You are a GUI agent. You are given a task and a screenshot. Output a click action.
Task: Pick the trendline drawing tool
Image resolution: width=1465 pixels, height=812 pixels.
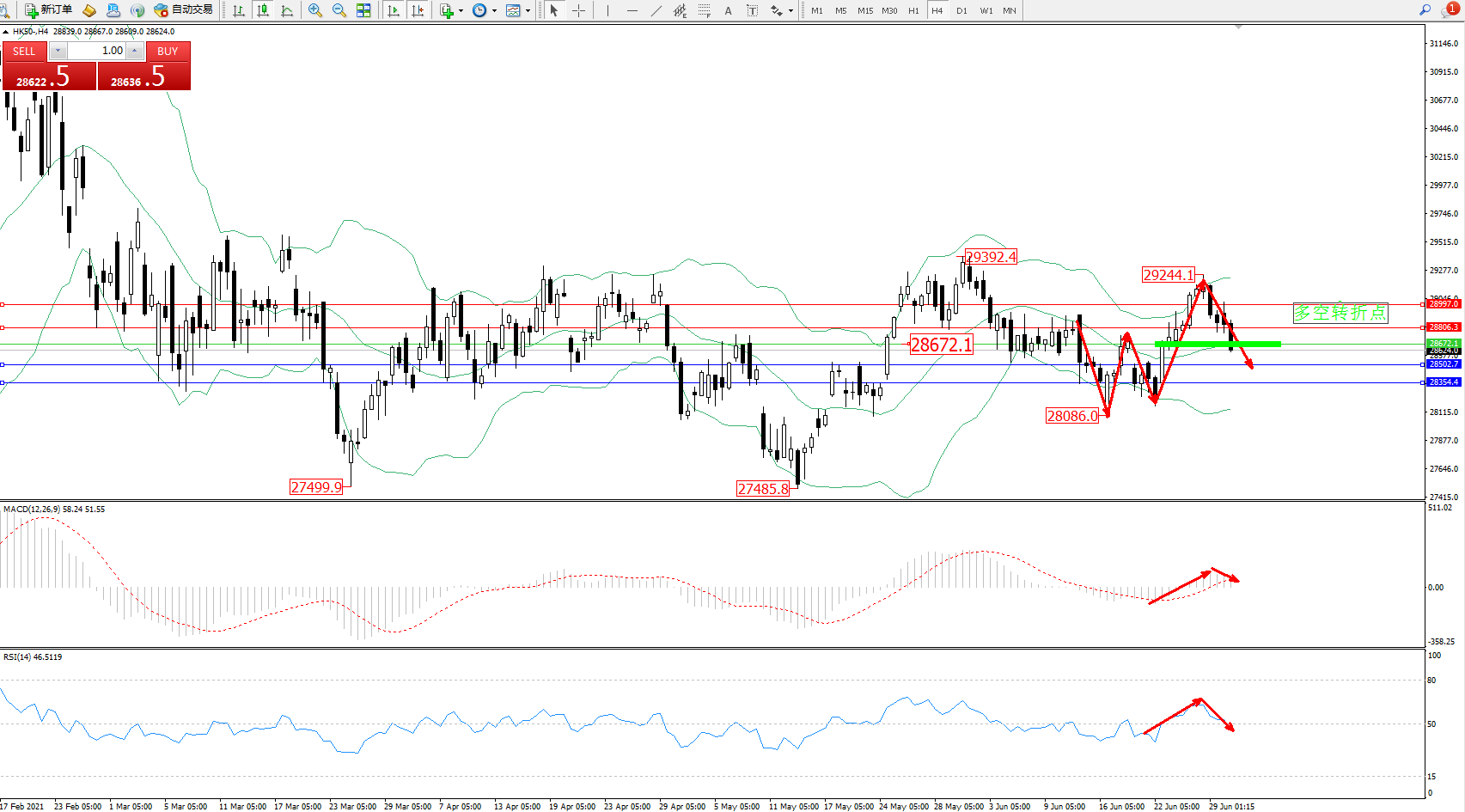point(656,10)
